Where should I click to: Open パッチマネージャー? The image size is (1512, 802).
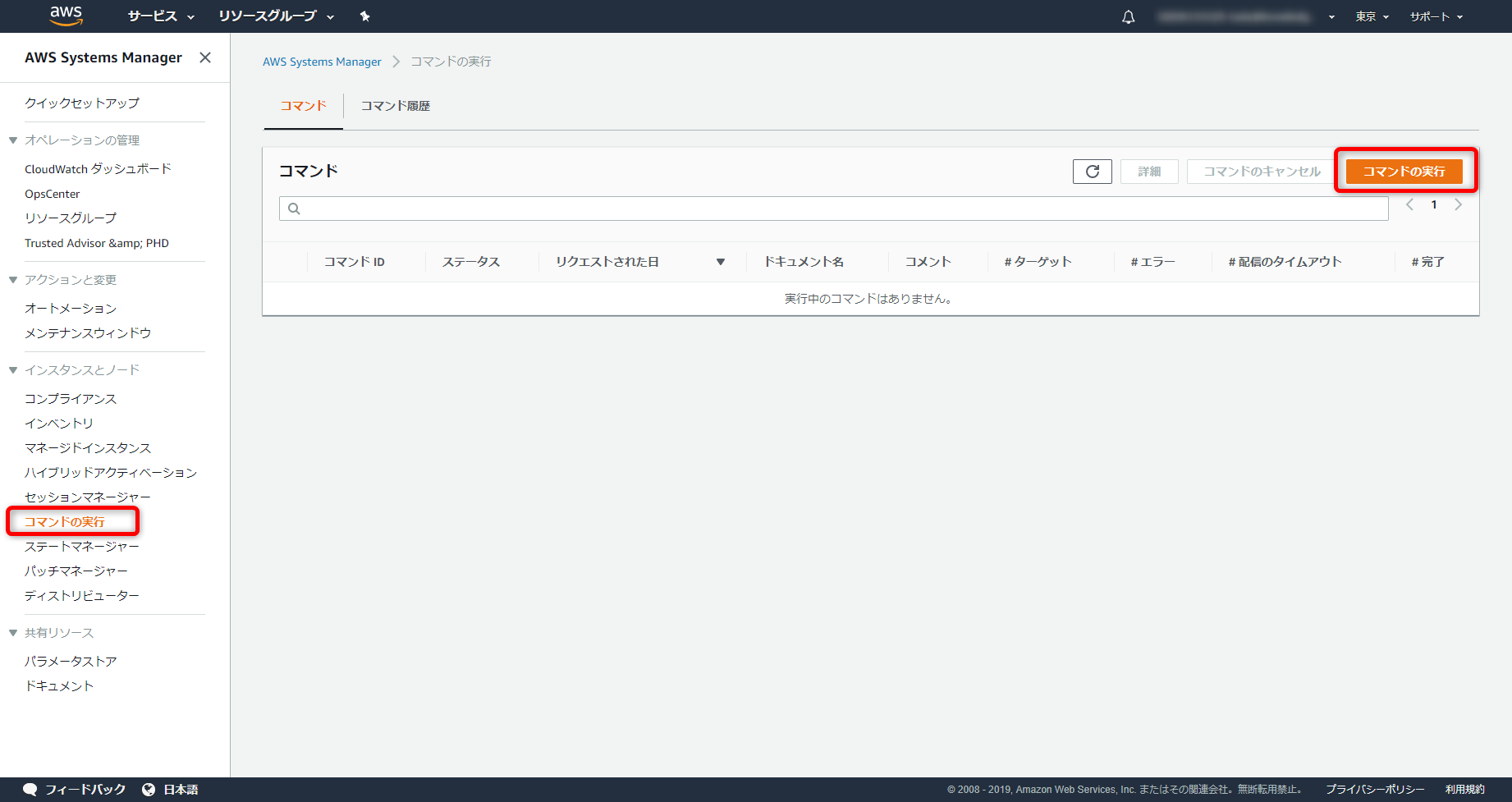click(x=76, y=571)
